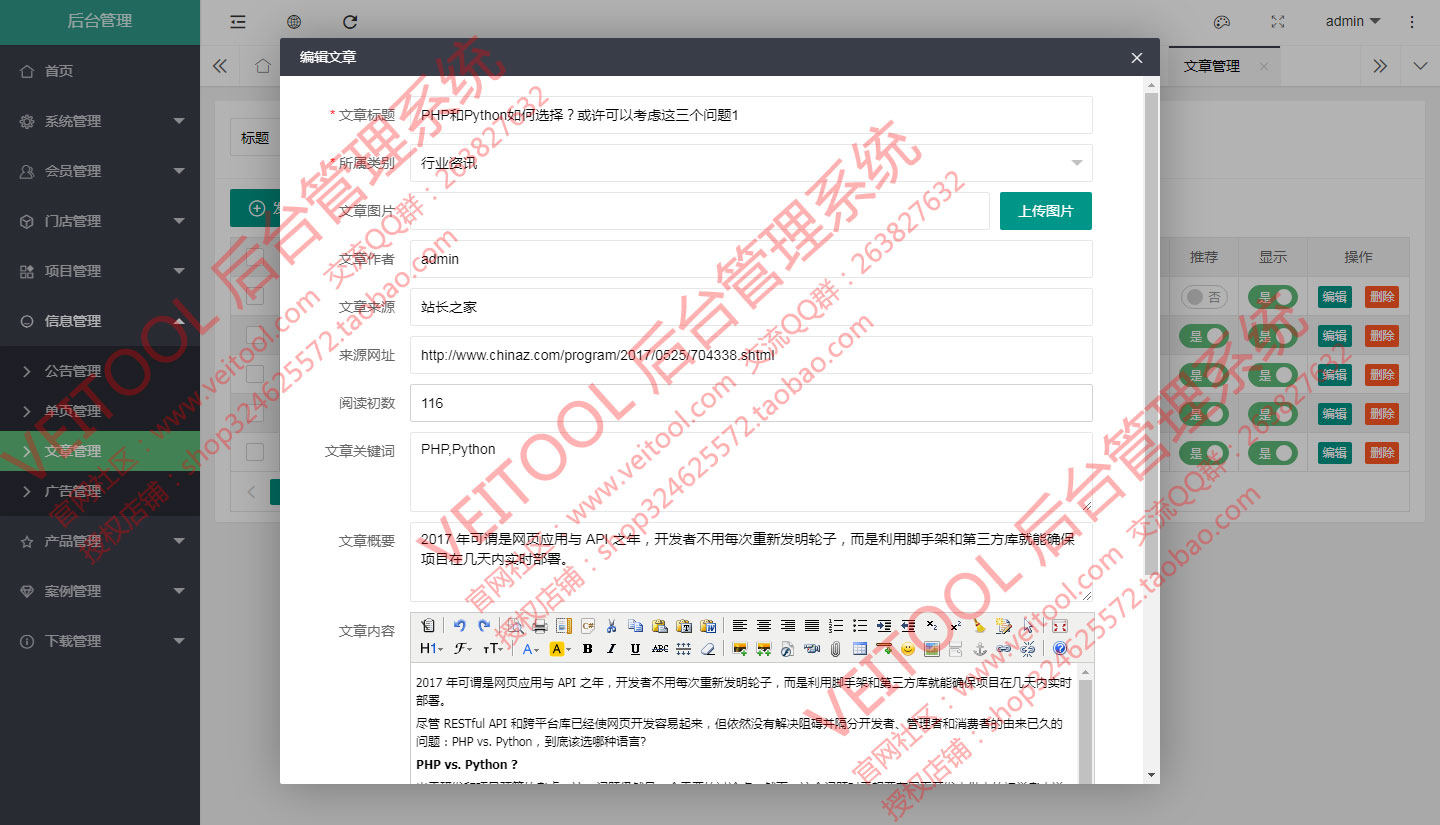Open 案例管理 in the sidebar
Screen dimensions: 1440x825
tap(100, 591)
